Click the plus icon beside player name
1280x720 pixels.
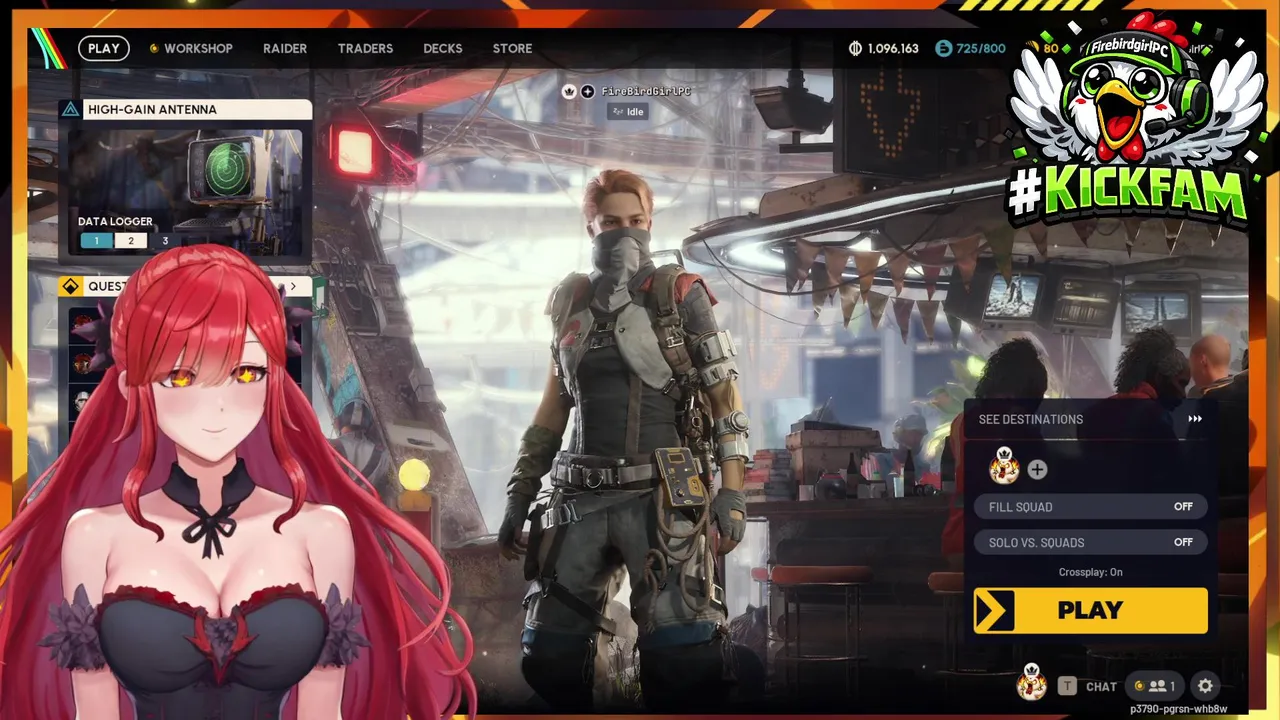point(587,91)
